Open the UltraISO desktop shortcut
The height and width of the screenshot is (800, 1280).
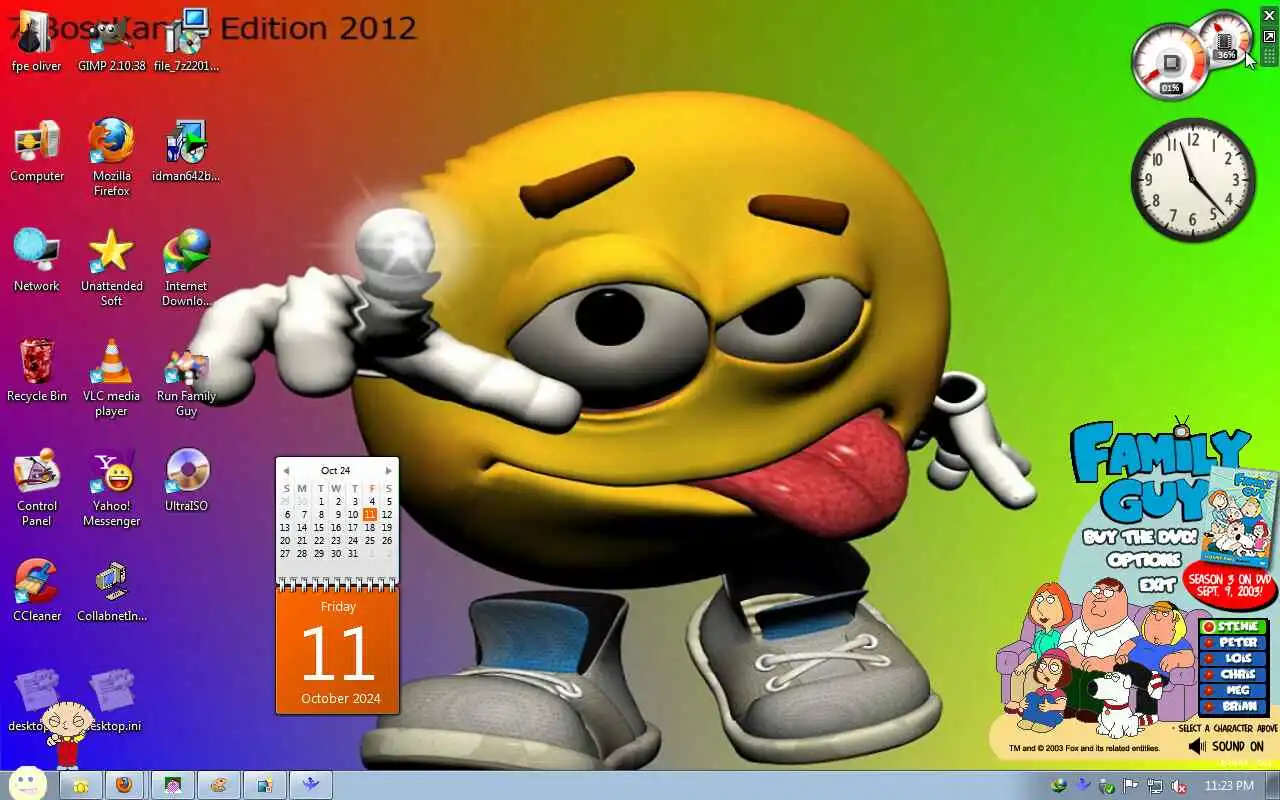pos(186,481)
